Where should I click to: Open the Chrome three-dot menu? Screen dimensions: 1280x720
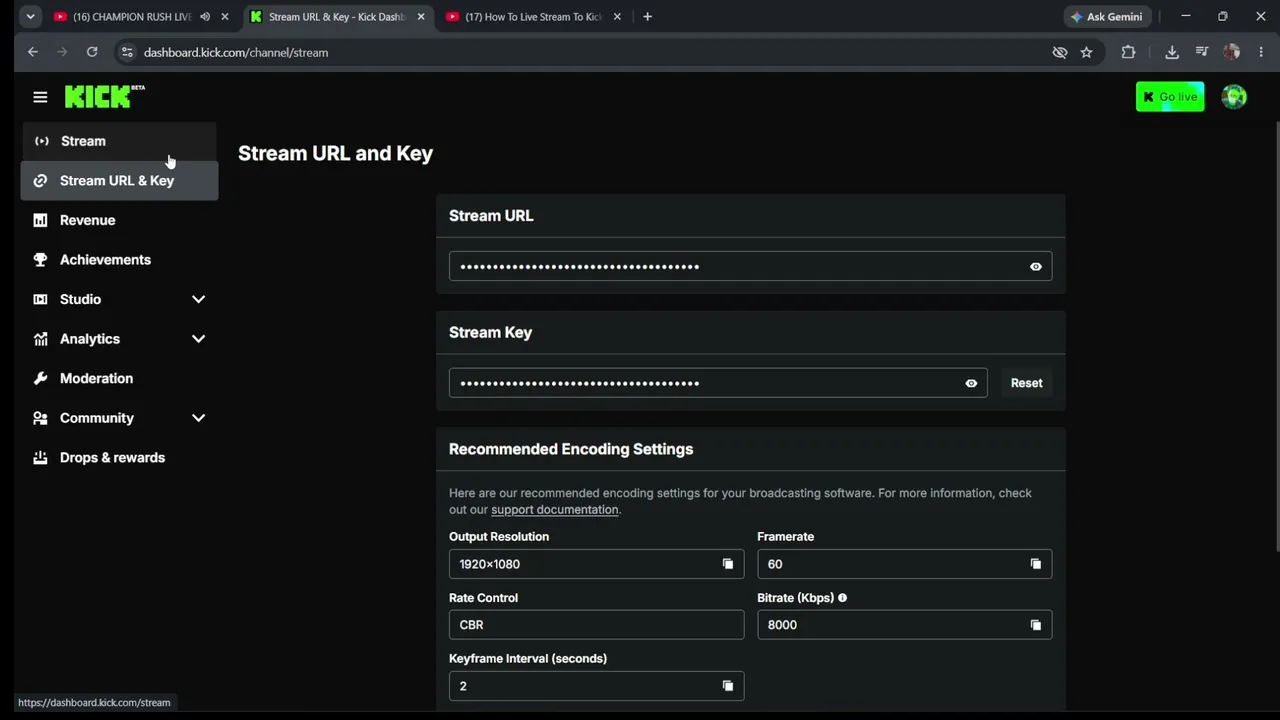(x=1261, y=52)
